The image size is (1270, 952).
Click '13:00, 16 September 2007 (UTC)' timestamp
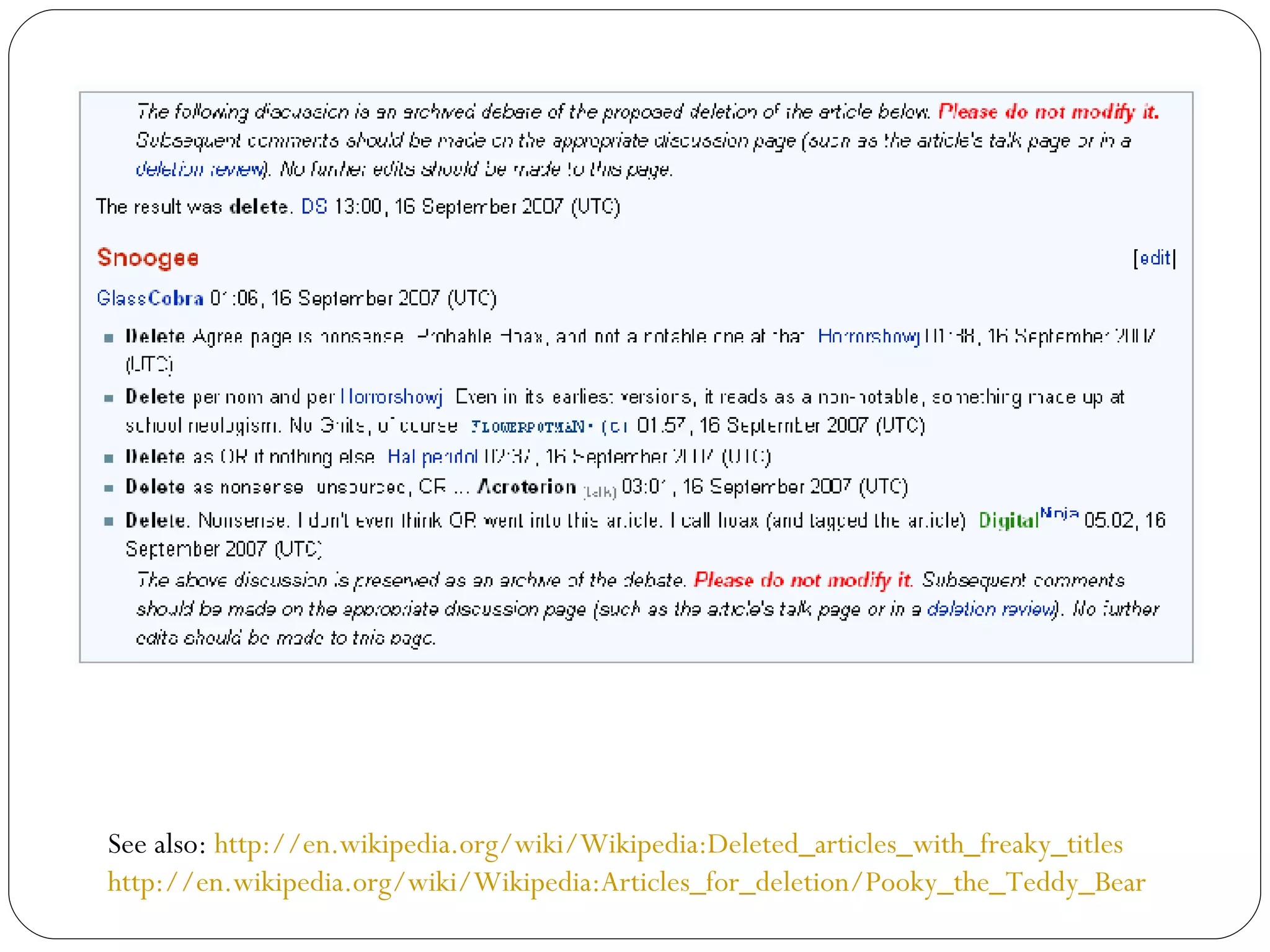[477, 206]
